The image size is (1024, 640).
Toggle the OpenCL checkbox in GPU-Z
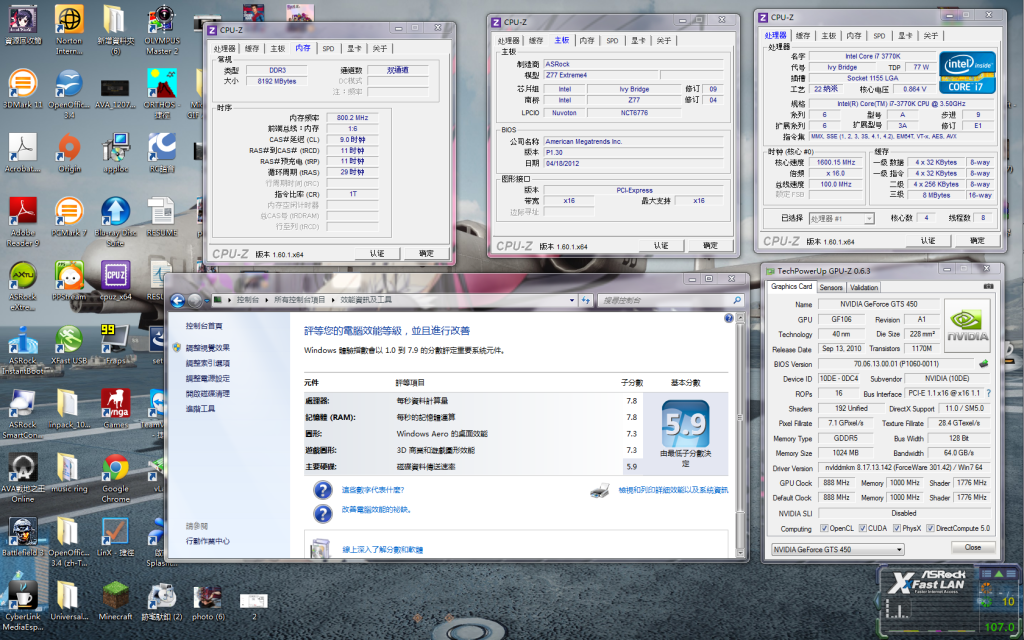pos(824,528)
